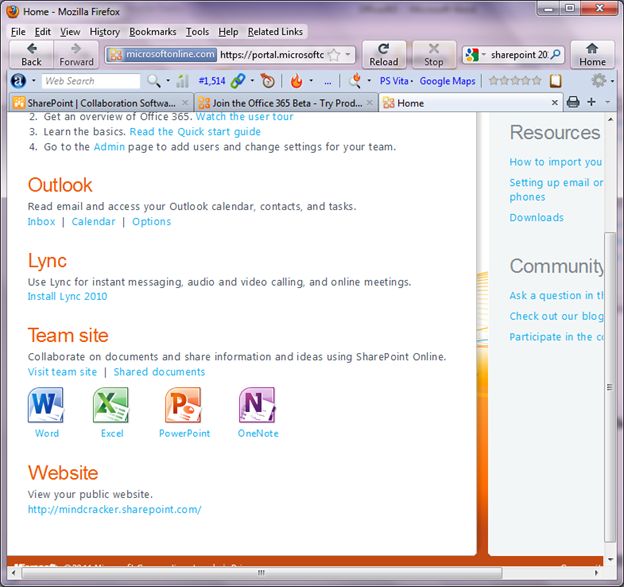Viewport: 624px width, 587px height.
Task: Open the Related Links menu
Action: (275, 32)
